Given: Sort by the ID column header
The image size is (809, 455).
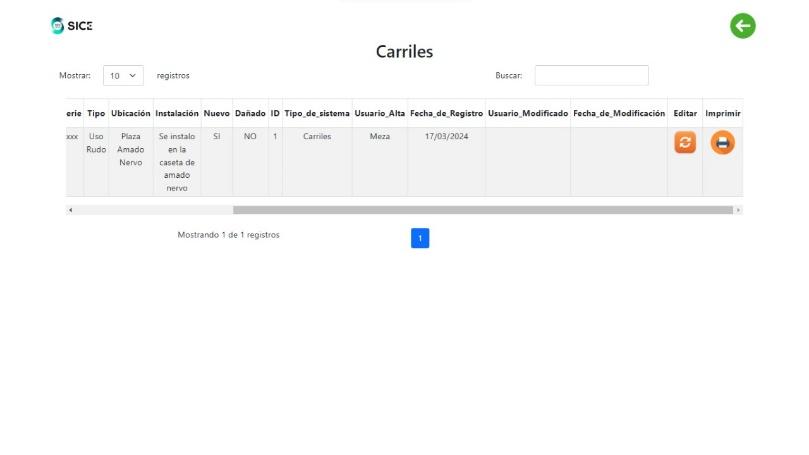Looking at the screenshot, I should pos(275,113).
